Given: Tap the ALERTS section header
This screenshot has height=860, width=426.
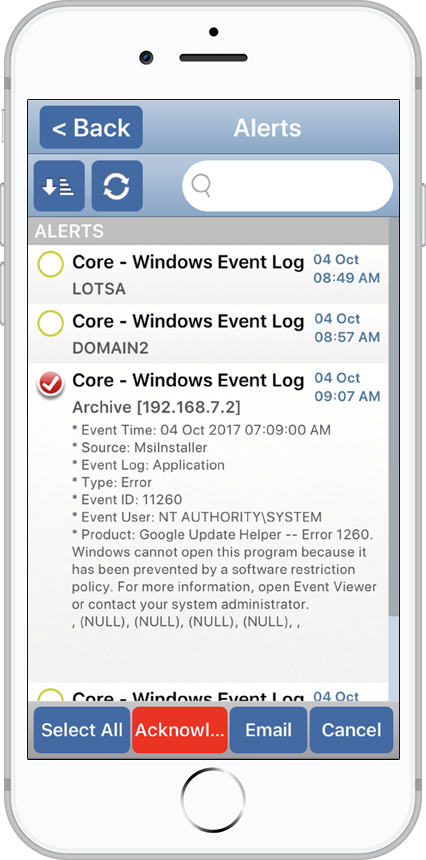Looking at the screenshot, I should pos(208,231).
